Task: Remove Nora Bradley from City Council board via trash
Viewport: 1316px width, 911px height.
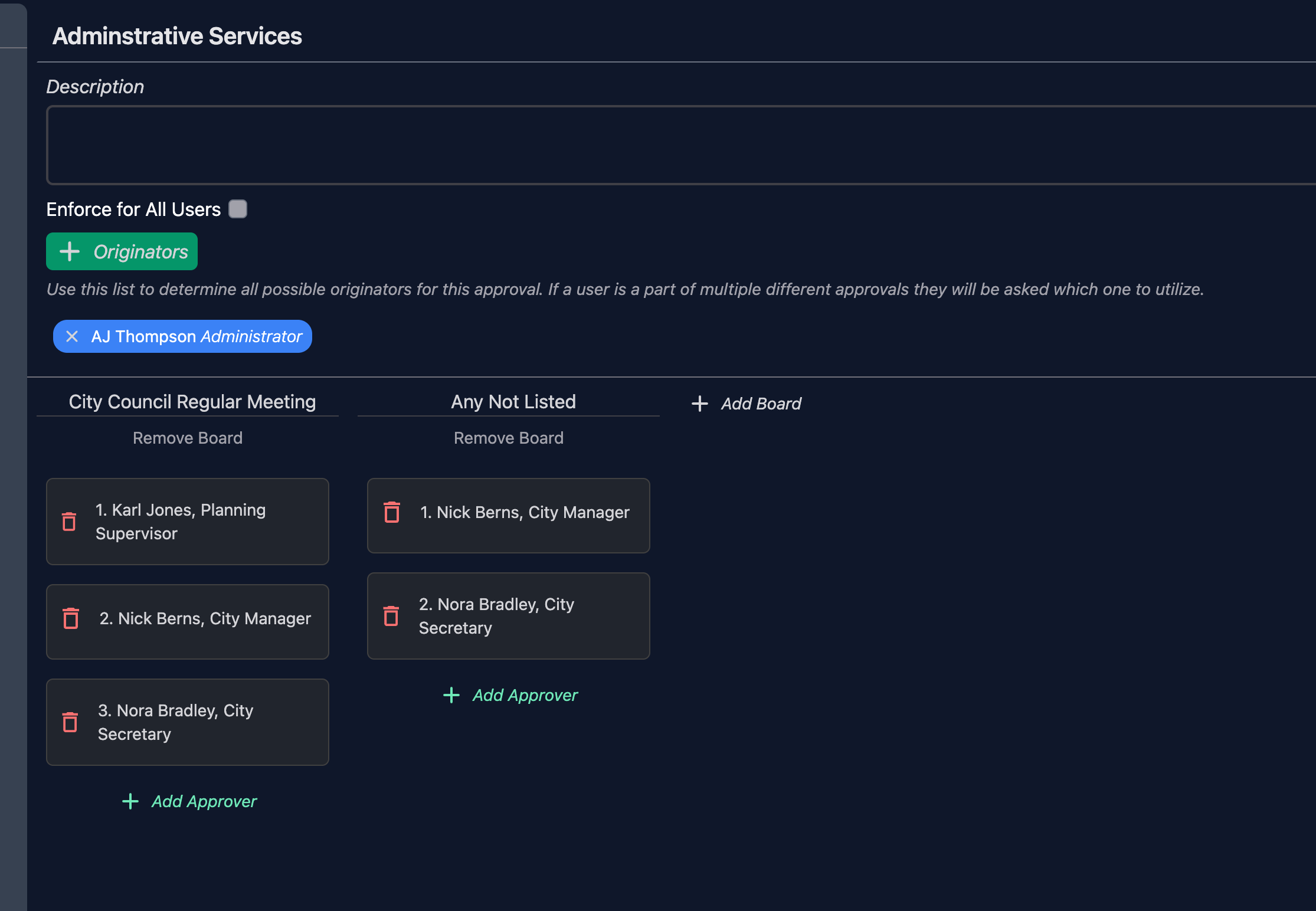Action: click(x=70, y=722)
